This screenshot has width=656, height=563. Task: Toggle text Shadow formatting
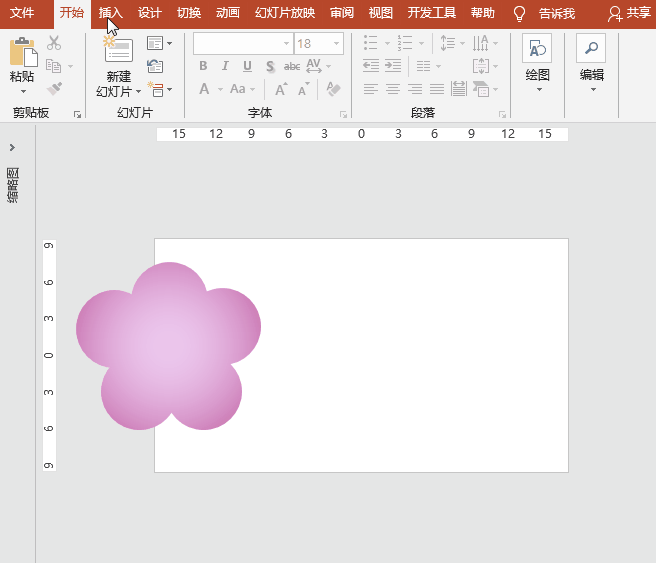[270, 66]
